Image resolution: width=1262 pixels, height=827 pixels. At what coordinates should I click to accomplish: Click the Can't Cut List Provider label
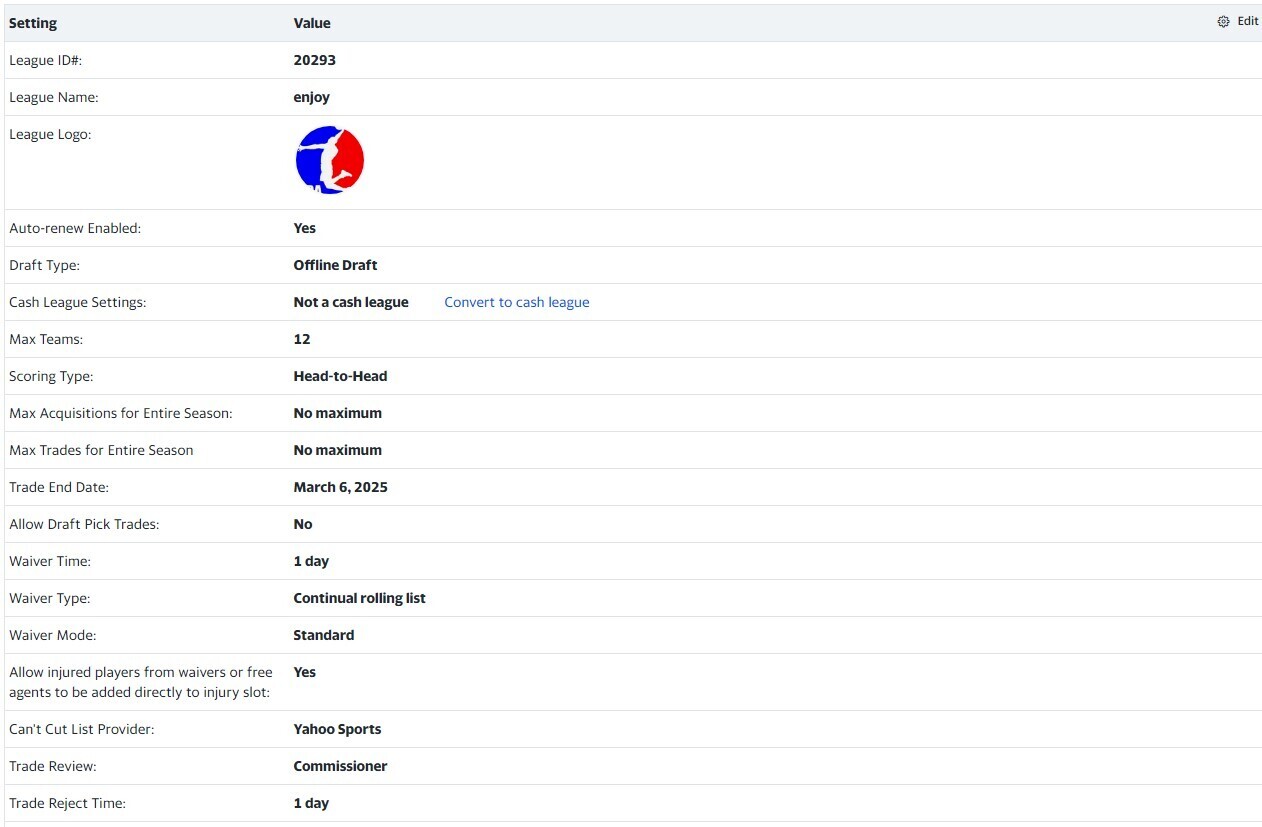click(x=82, y=729)
